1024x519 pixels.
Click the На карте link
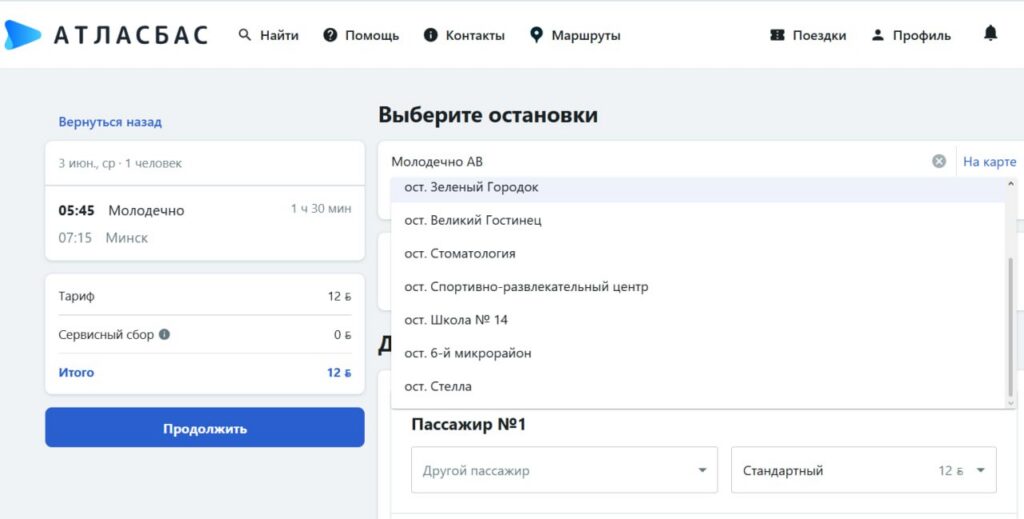click(990, 162)
